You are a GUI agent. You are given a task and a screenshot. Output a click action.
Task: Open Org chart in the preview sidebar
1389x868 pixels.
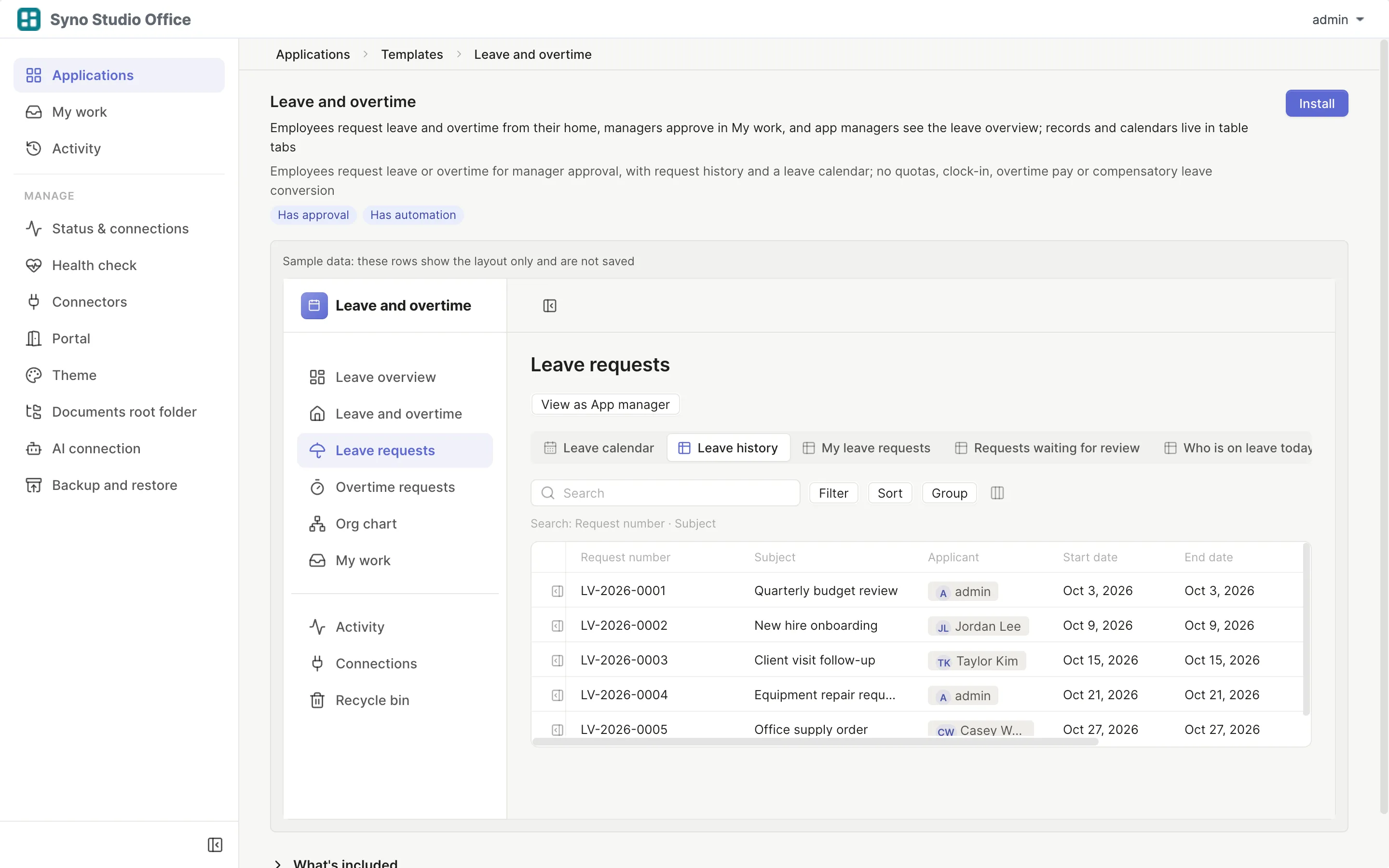(x=395, y=524)
